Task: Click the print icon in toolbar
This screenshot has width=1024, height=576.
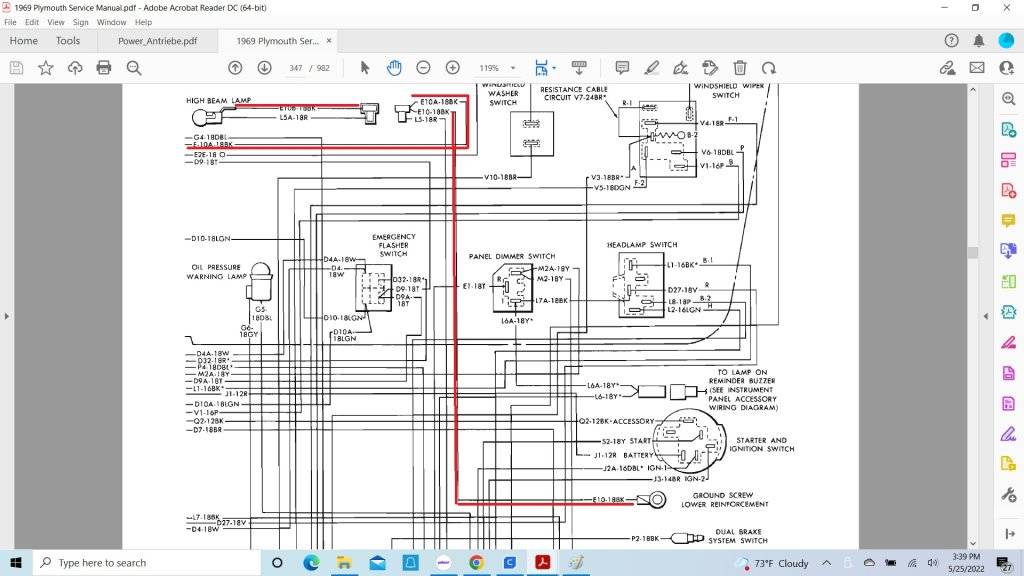Action: [104, 68]
